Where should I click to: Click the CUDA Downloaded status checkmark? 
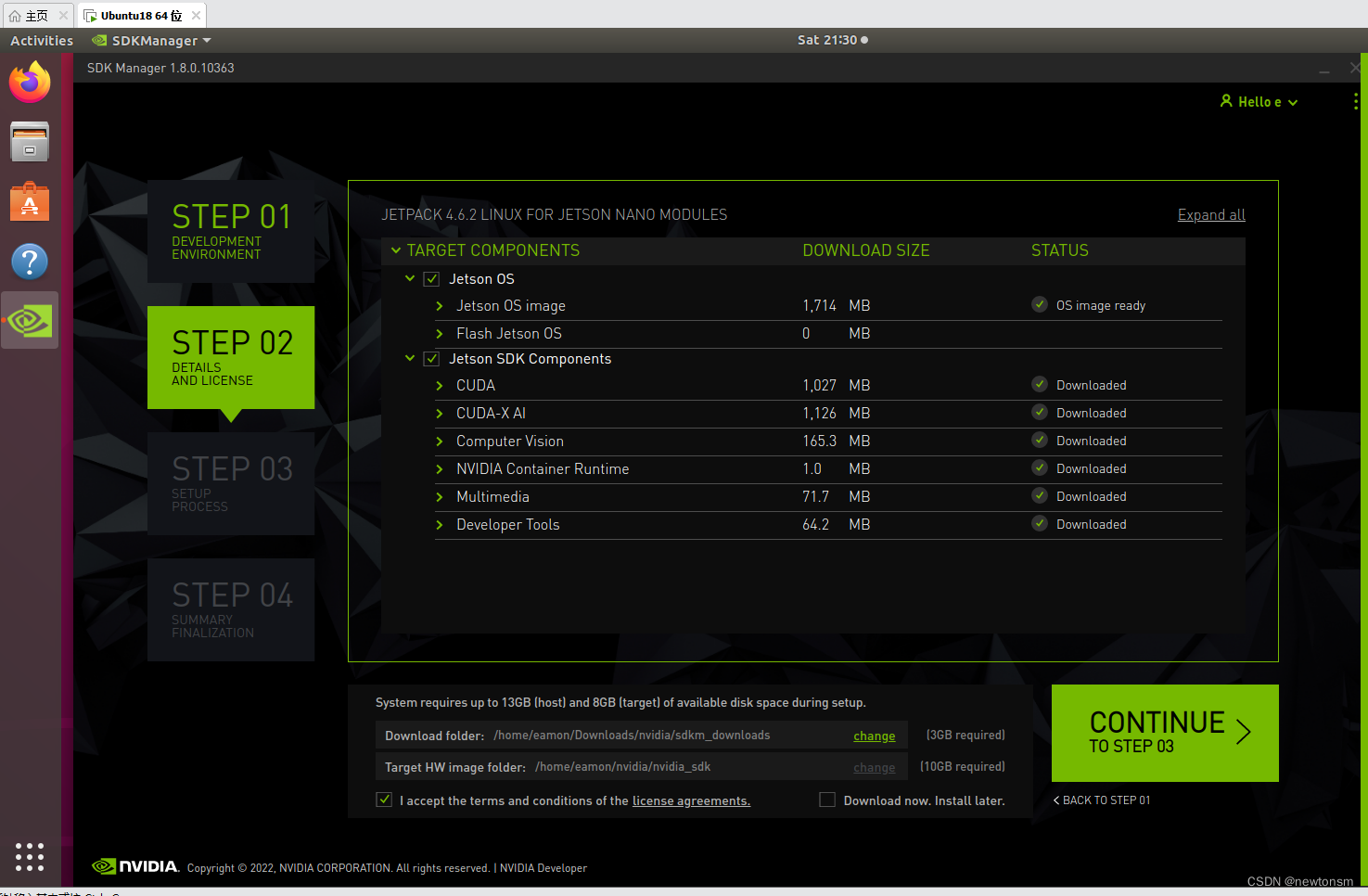(x=1040, y=384)
